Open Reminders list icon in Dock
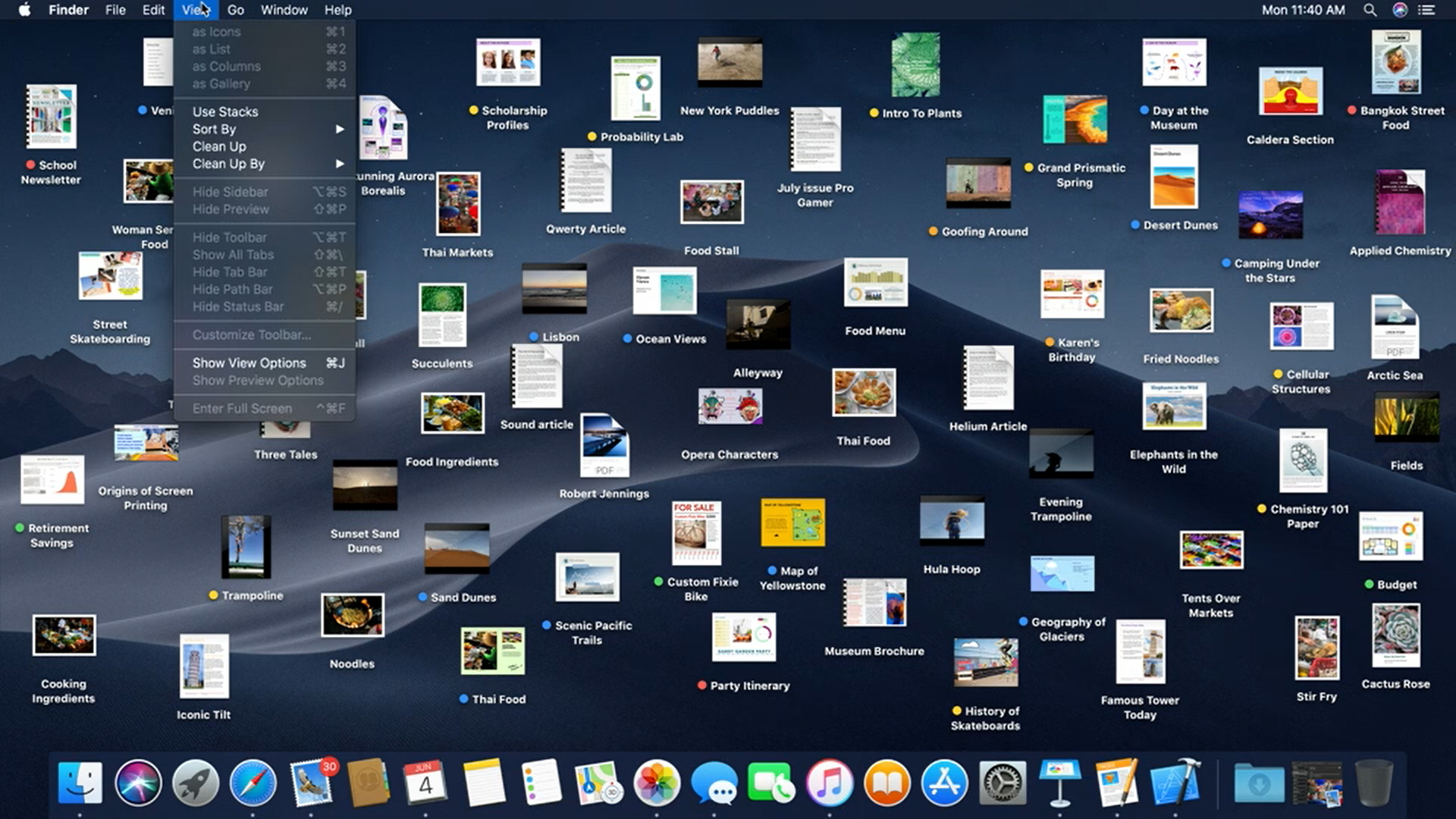 click(x=541, y=783)
